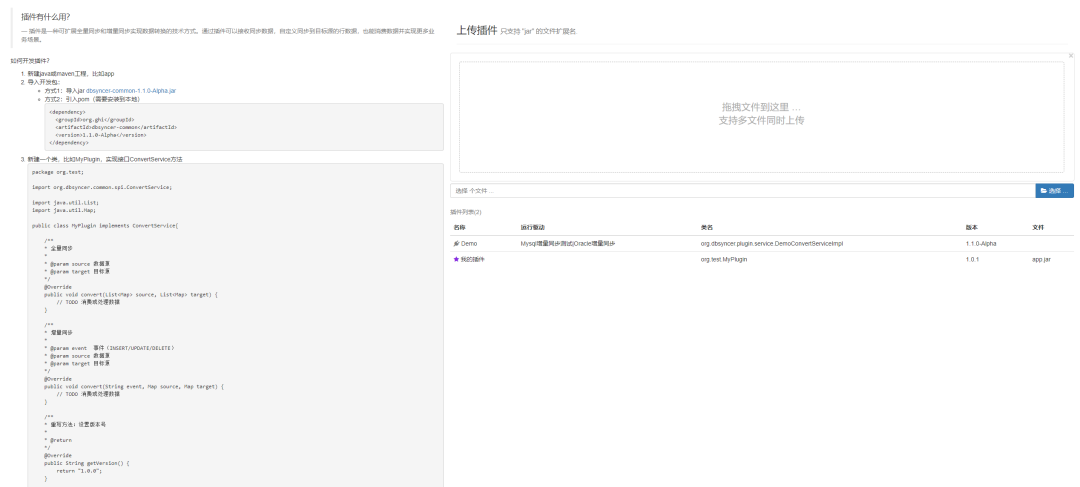The width and height of the screenshot is (1080, 487).
Task: Click the app.jar file entry
Action: click(1040, 259)
